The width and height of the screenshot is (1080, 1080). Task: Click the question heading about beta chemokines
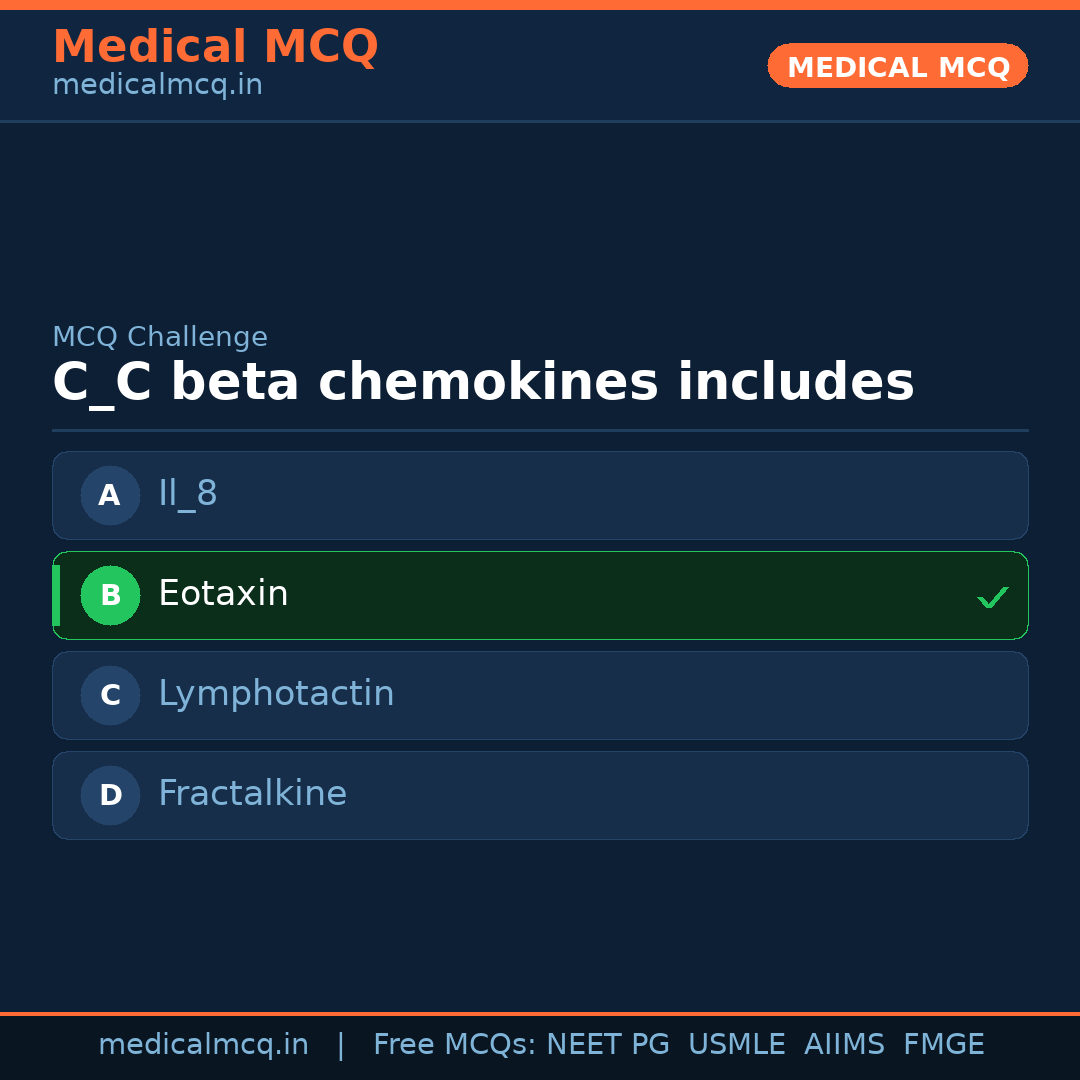tap(483, 383)
